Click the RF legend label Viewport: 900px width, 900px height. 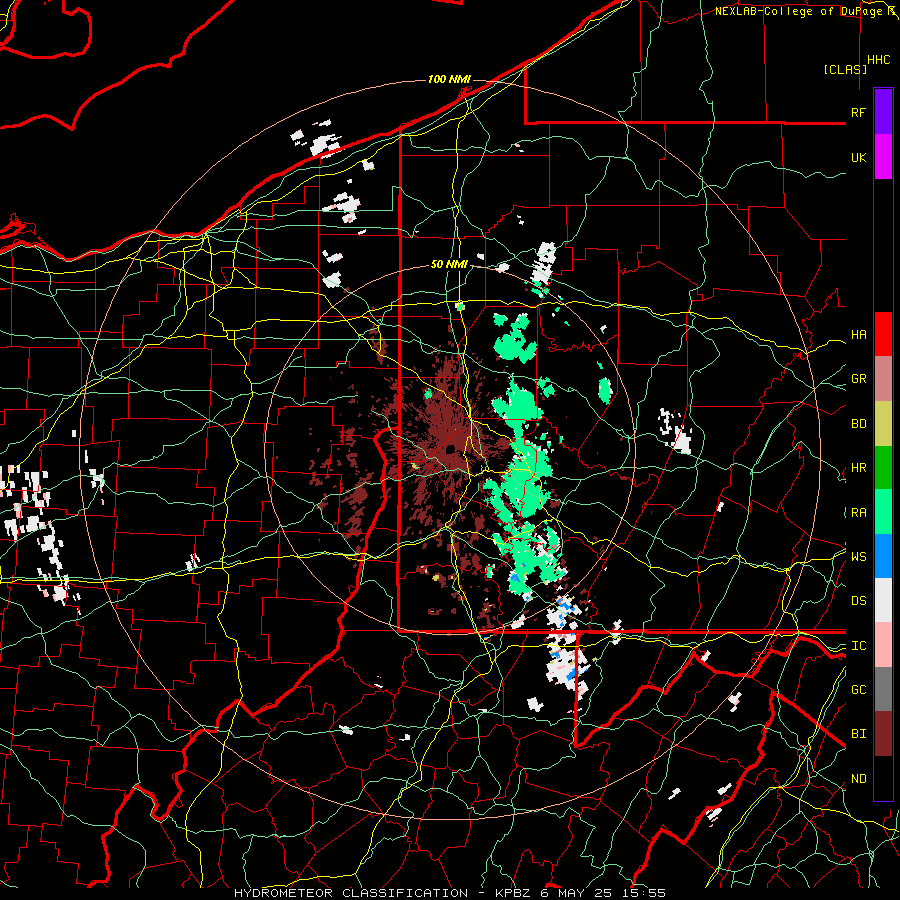[858, 112]
